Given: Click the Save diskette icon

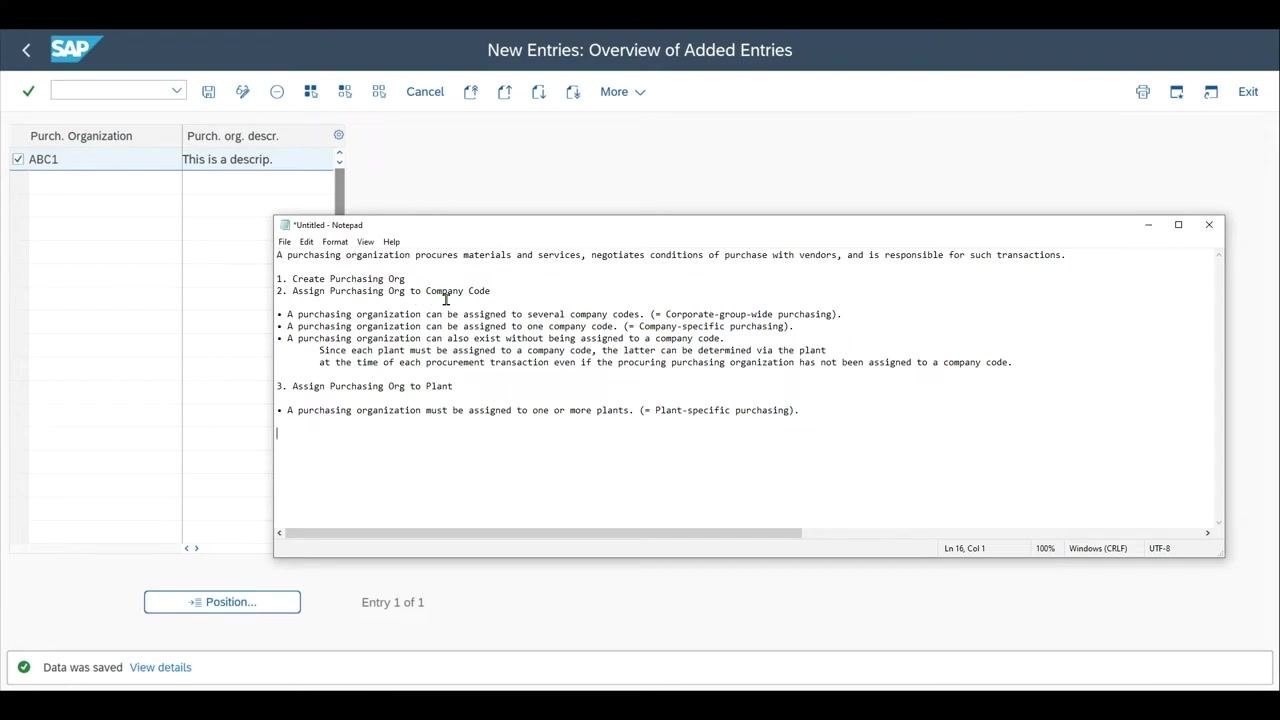Looking at the screenshot, I should tap(208, 91).
